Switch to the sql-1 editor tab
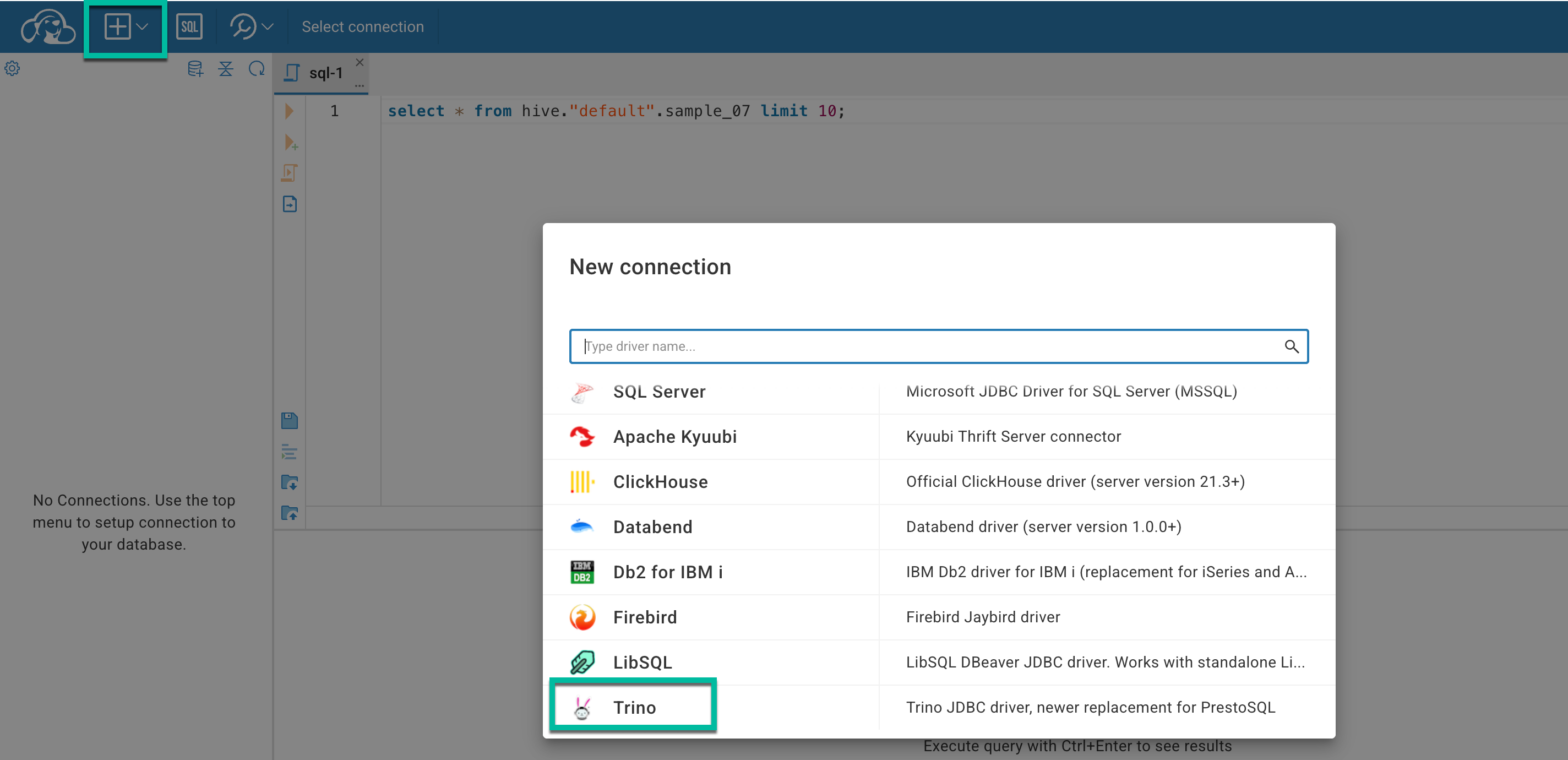 point(325,73)
